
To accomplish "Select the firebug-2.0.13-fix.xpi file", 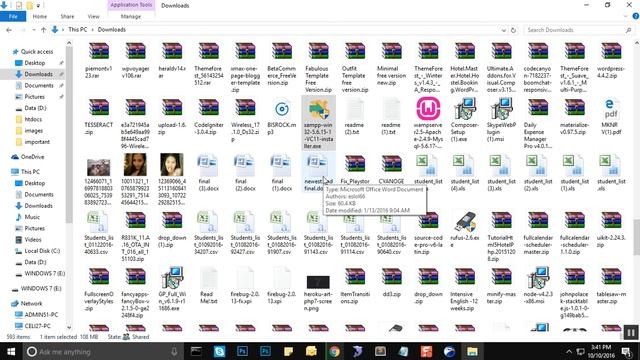I will (245, 285).
